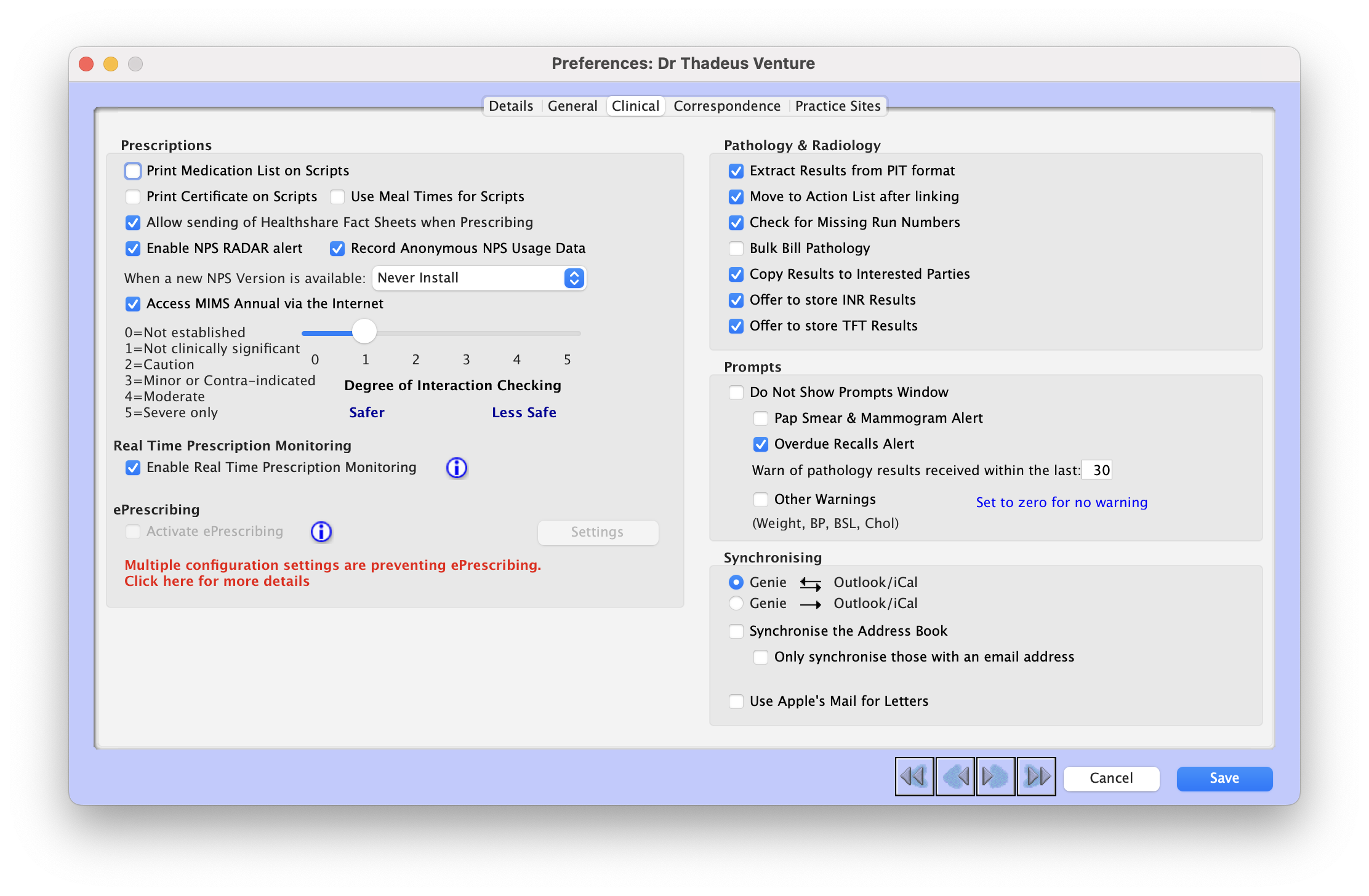Open the Practice Sites tab
1369x896 pixels.
[x=837, y=106]
